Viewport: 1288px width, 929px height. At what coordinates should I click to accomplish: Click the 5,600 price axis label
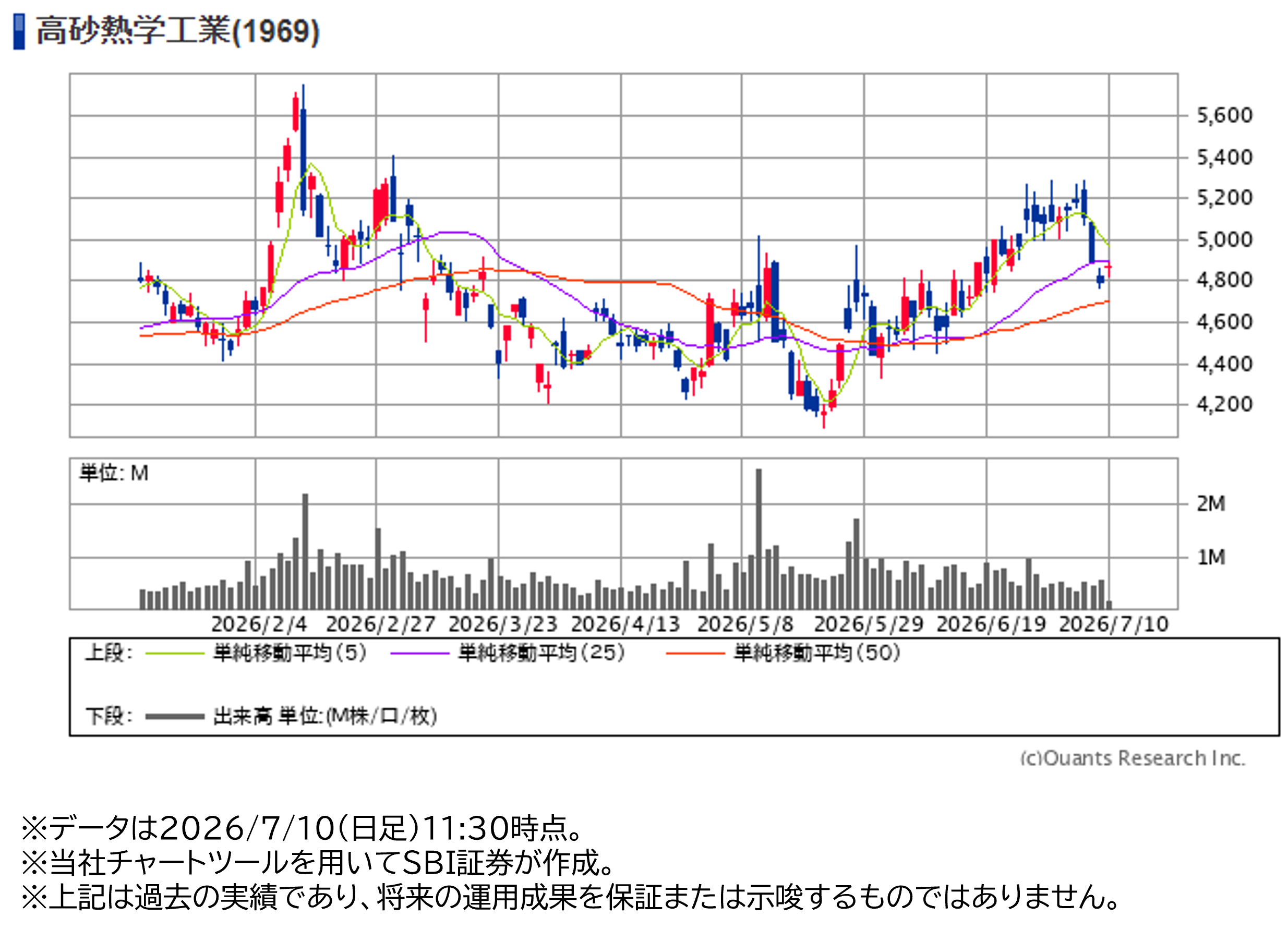tap(1224, 116)
